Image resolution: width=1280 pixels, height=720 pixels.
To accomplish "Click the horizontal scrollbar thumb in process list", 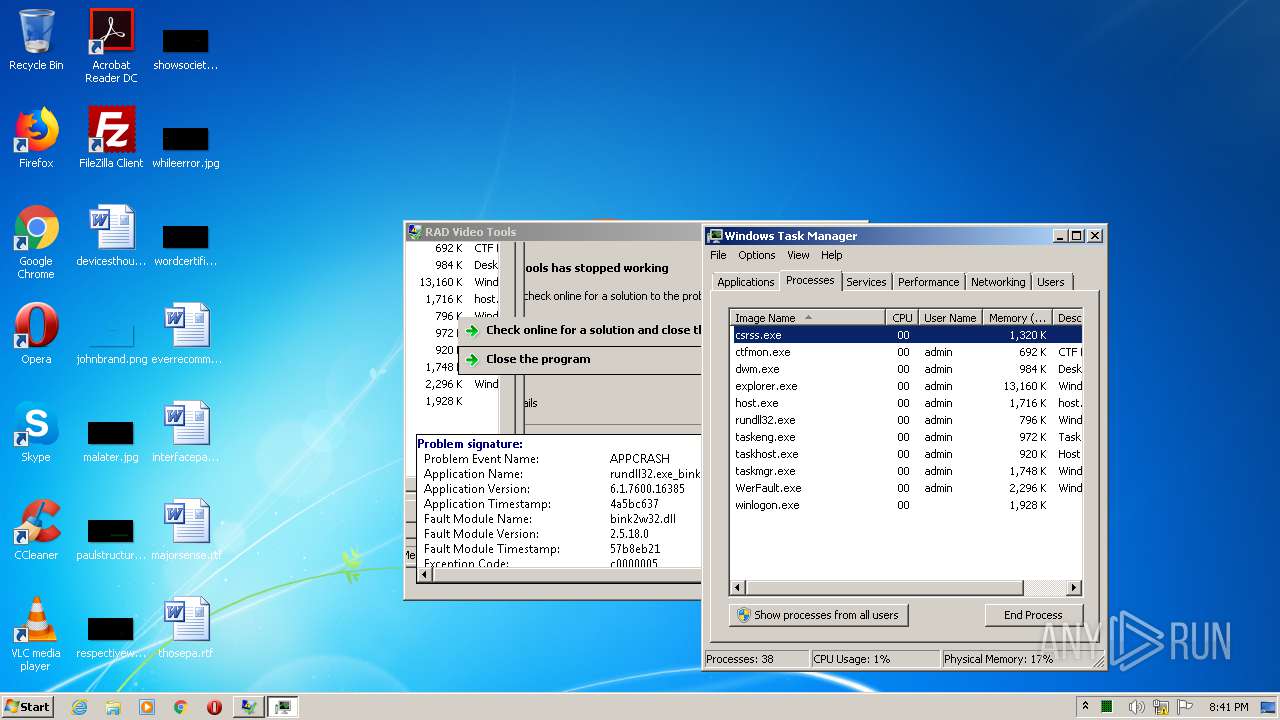I will (x=884, y=588).
